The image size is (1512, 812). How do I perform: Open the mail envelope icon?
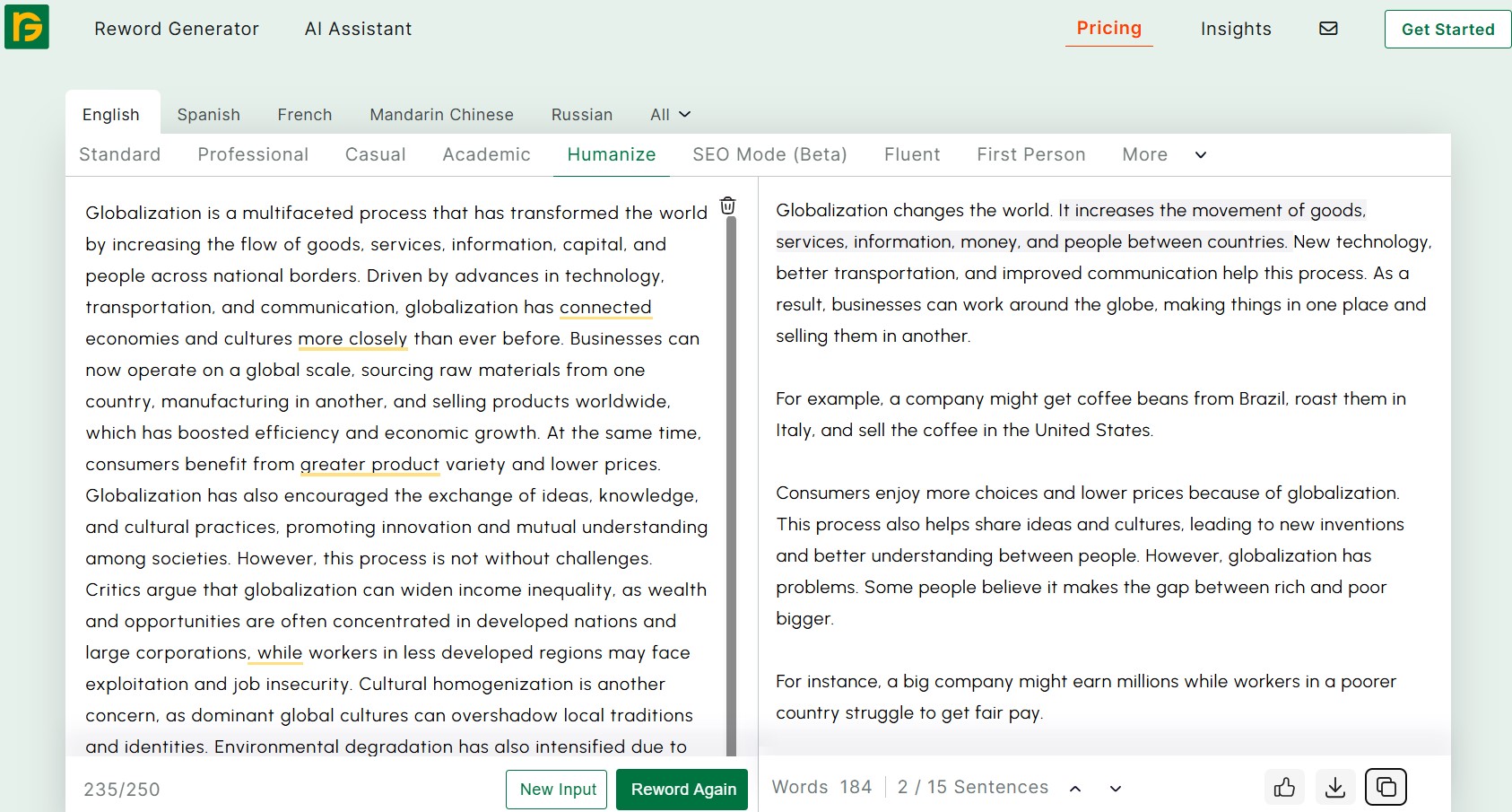(1328, 29)
